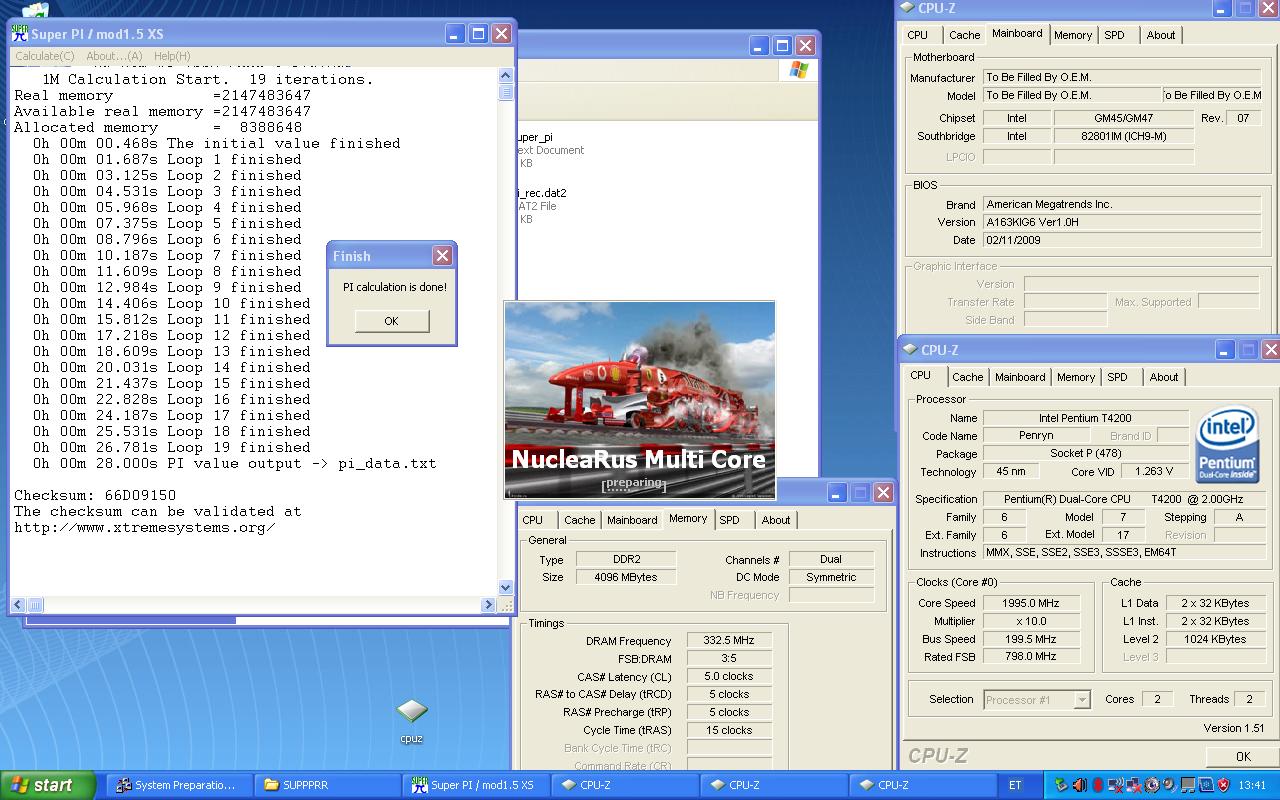The height and width of the screenshot is (800, 1280).
Task: Click Super PI vertical scrollbar down arrow
Action: [505, 588]
